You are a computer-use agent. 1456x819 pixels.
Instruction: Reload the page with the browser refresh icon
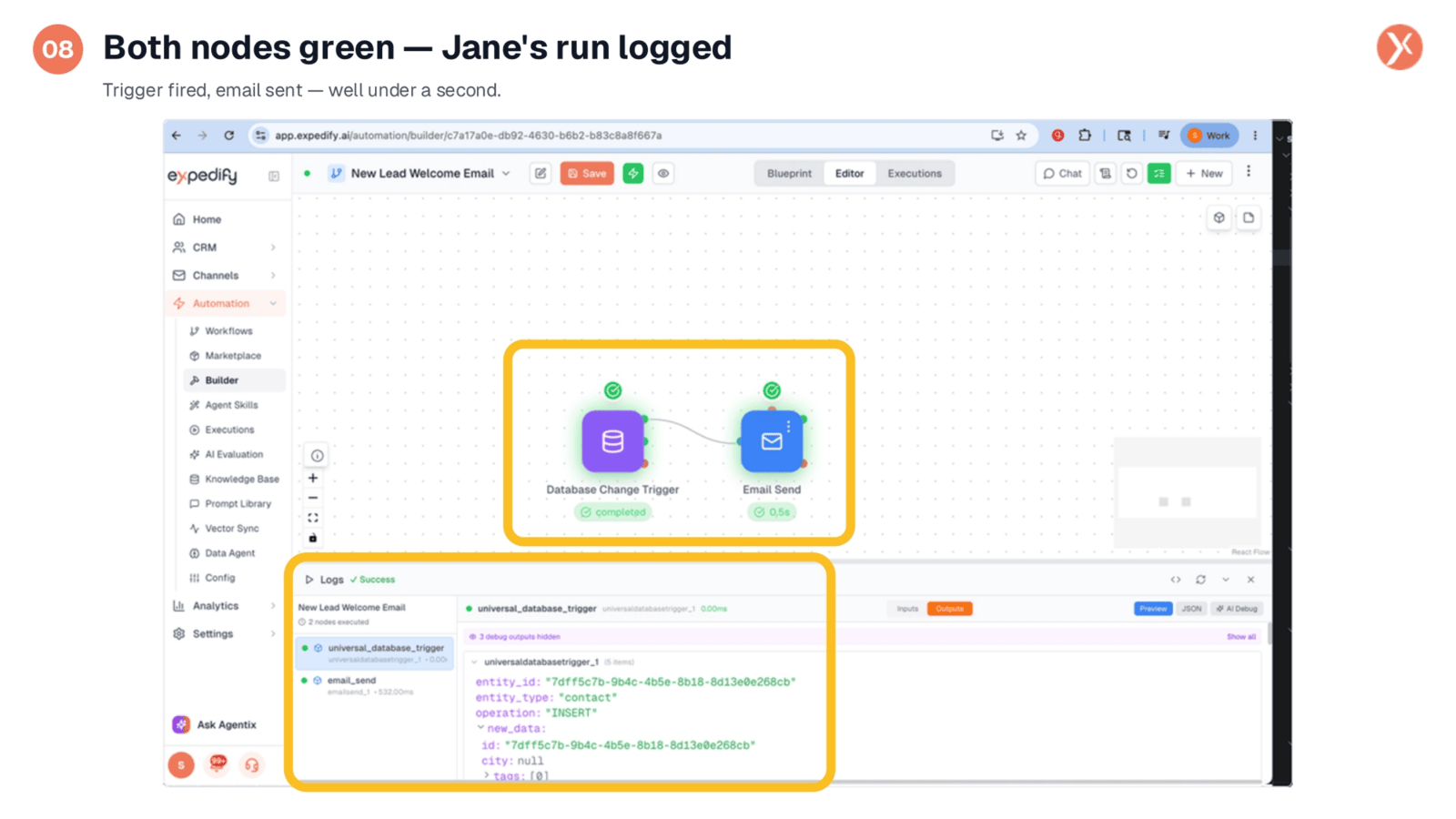229,136
